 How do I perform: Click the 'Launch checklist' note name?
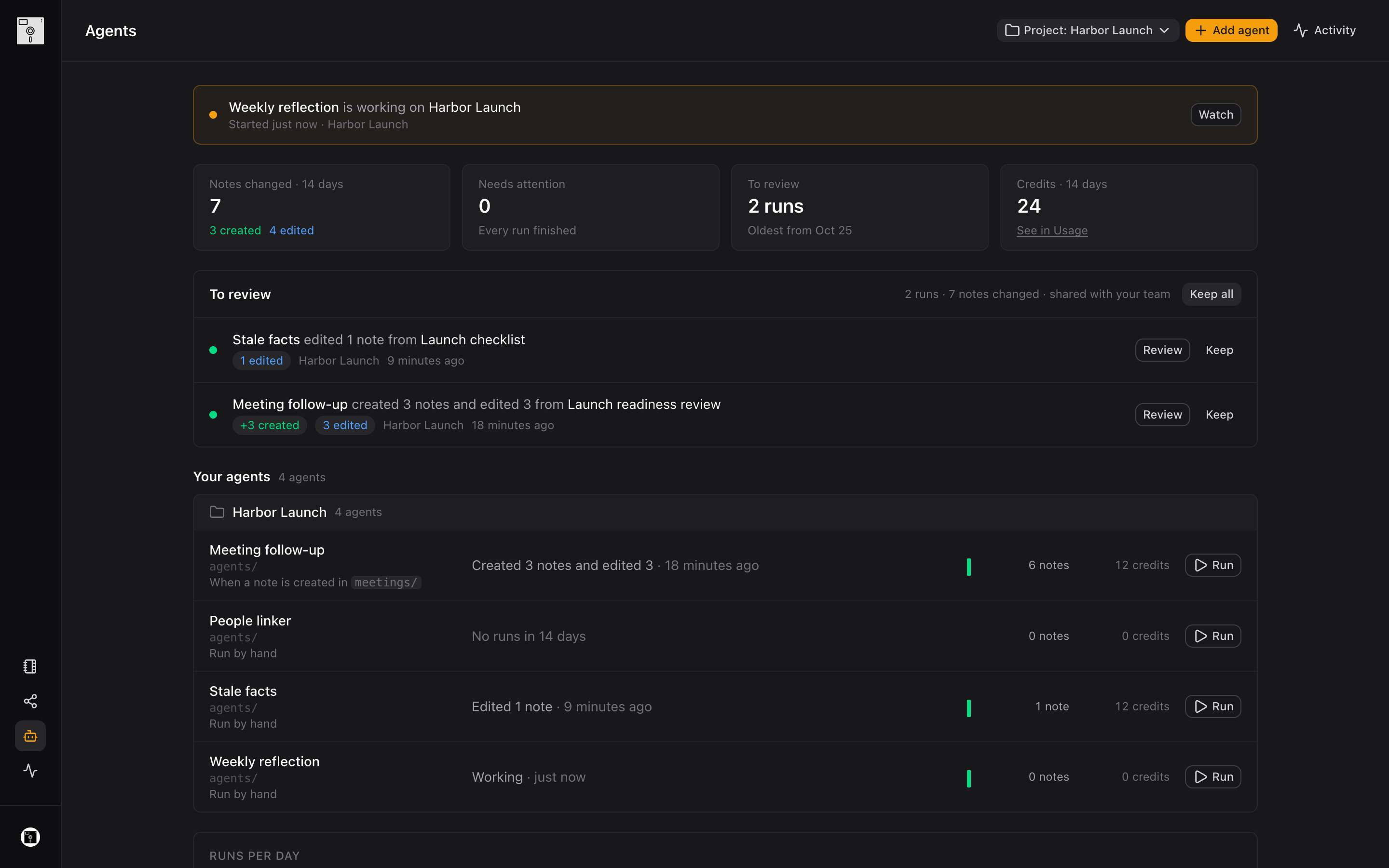tap(472, 340)
